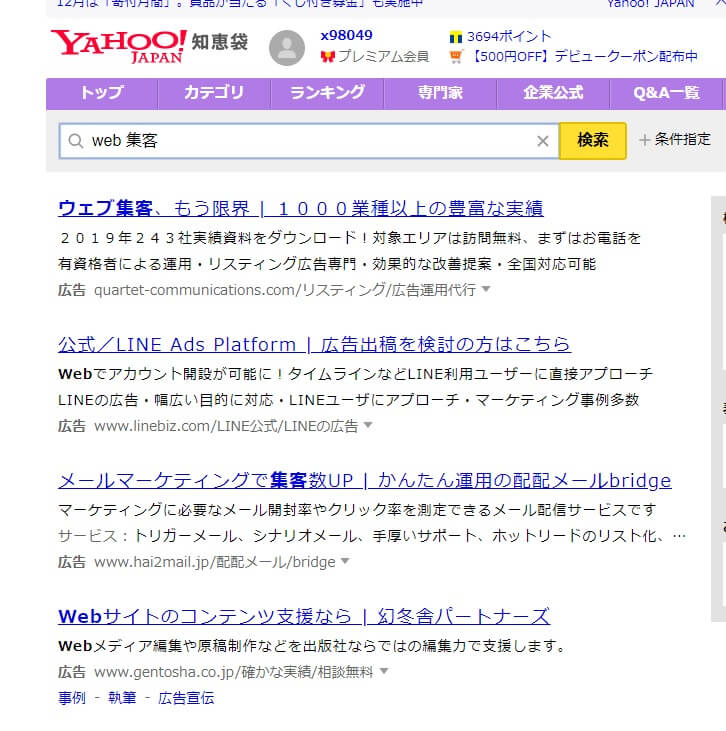Open the ランキング tab
Image resolution: width=726 pixels, height=731 pixels.
pos(327,94)
